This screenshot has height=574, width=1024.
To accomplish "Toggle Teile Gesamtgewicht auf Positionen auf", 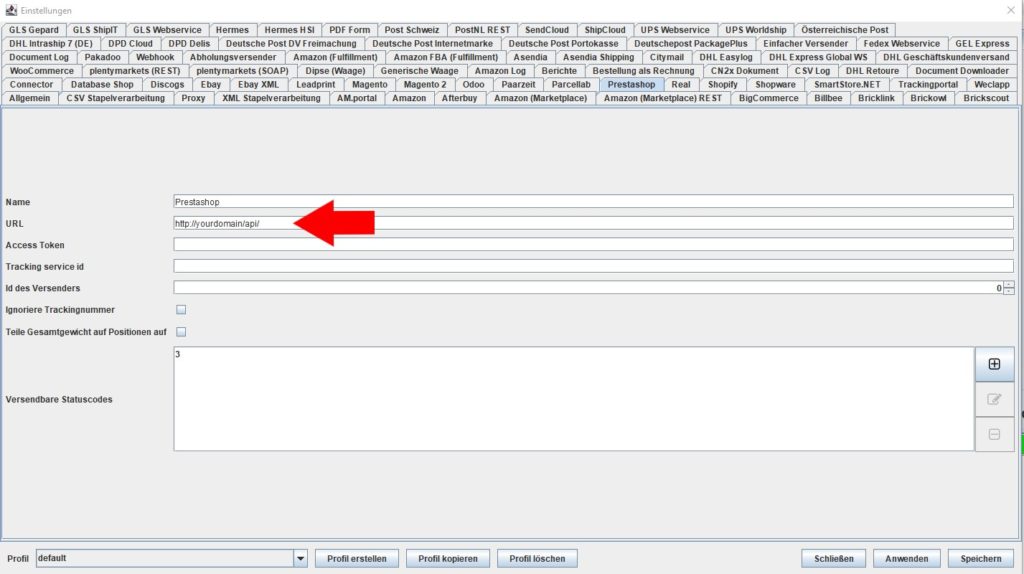I will [x=181, y=332].
